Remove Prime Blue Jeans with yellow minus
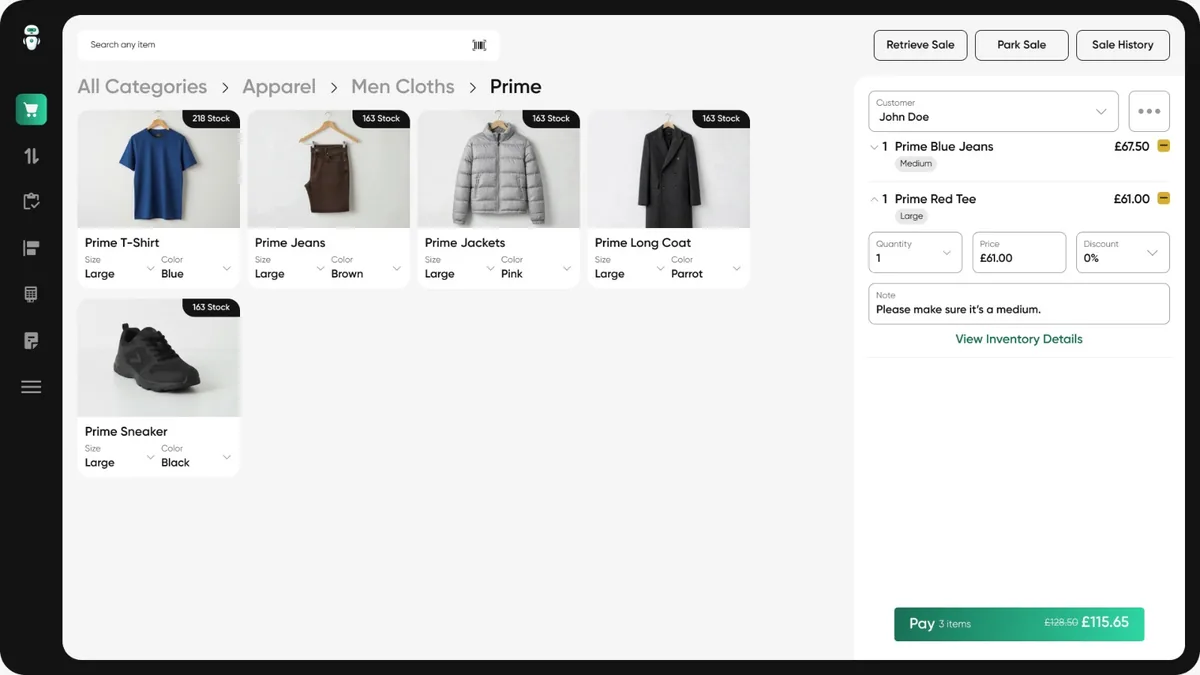 pyautogui.click(x=1163, y=146)
